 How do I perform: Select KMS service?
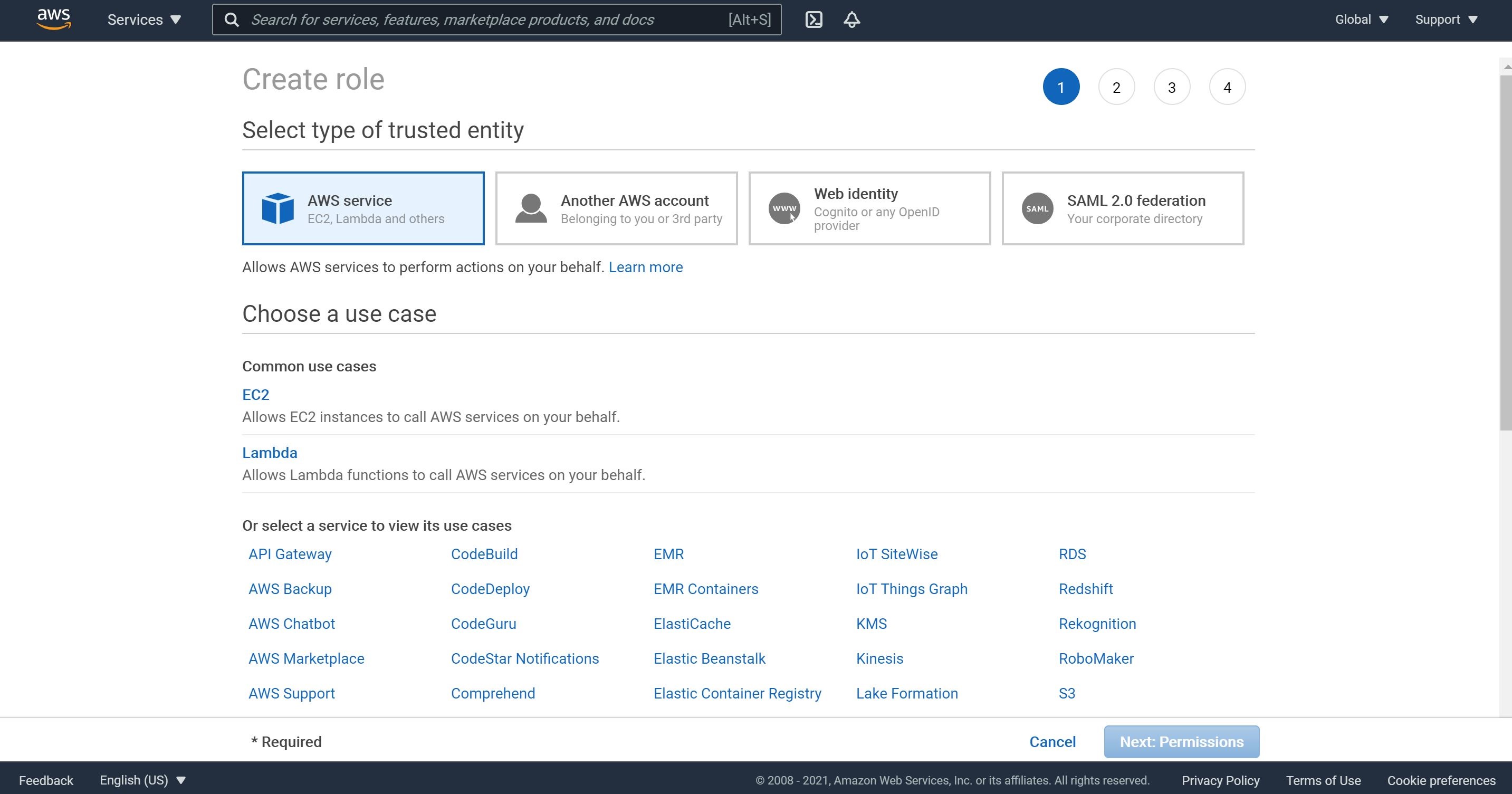(x=871, y=623)
